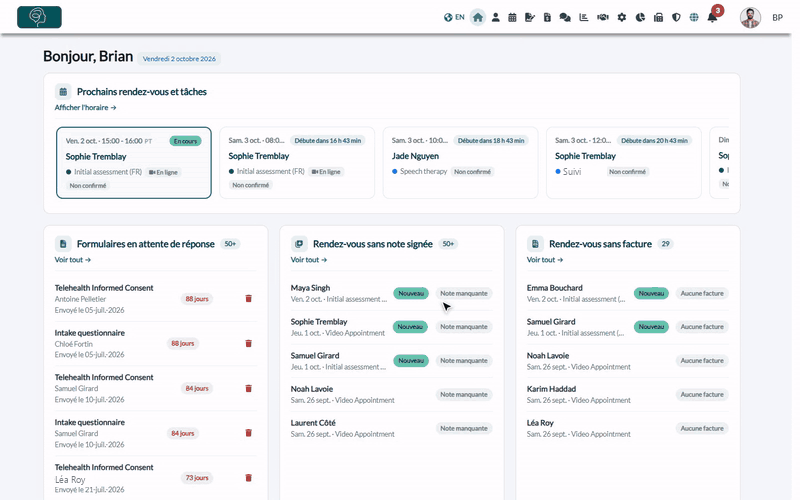Viewport: 800px width, 500px height.
Task: Open the chat messages icon
Action: pos(565,17)
